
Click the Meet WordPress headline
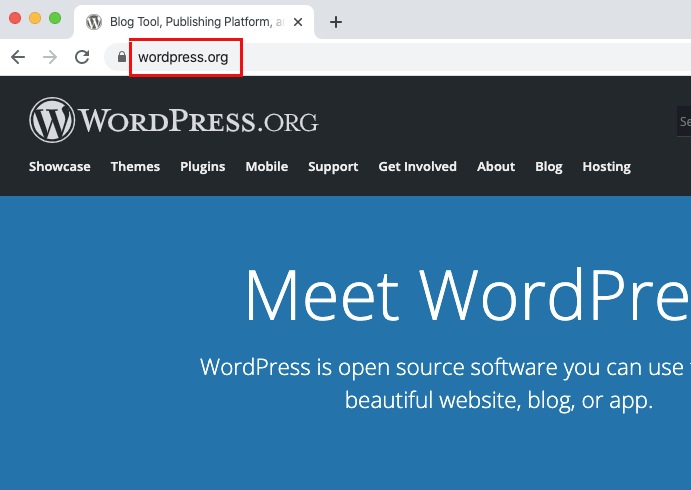click(468, 294)
